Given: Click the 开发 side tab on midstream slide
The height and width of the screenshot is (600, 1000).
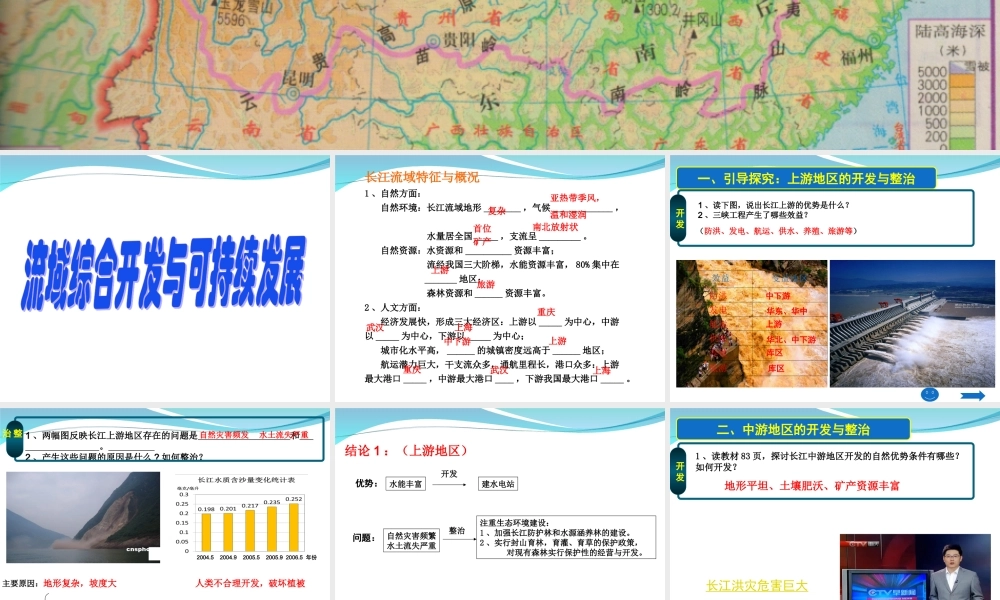Looking at the screenshot, I should [x=679, y=471].
